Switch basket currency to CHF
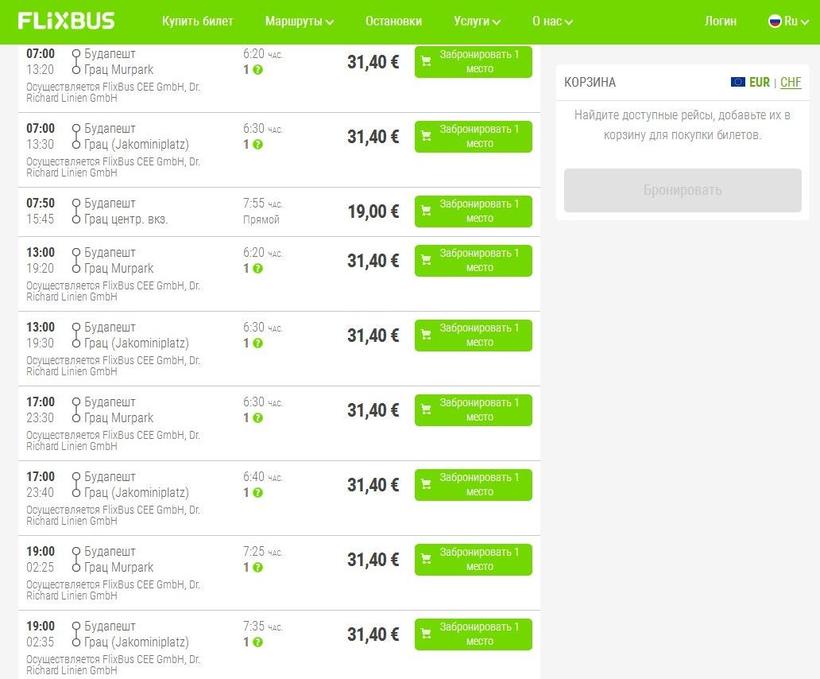The image size is (820, 679). point(791,82)
